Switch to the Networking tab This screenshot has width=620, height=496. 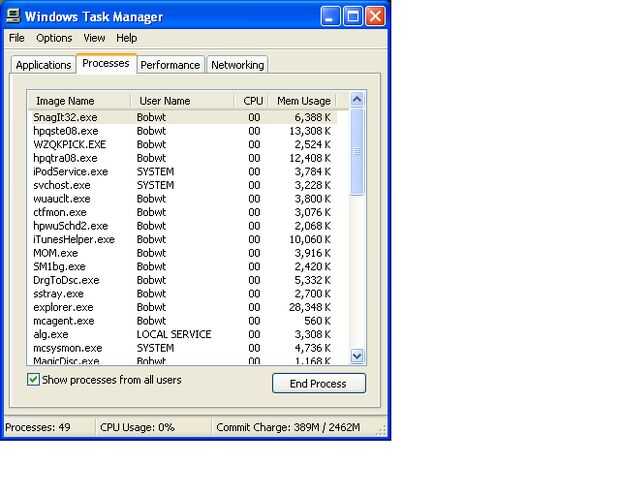pyautogui.click(x=237, y=65)
